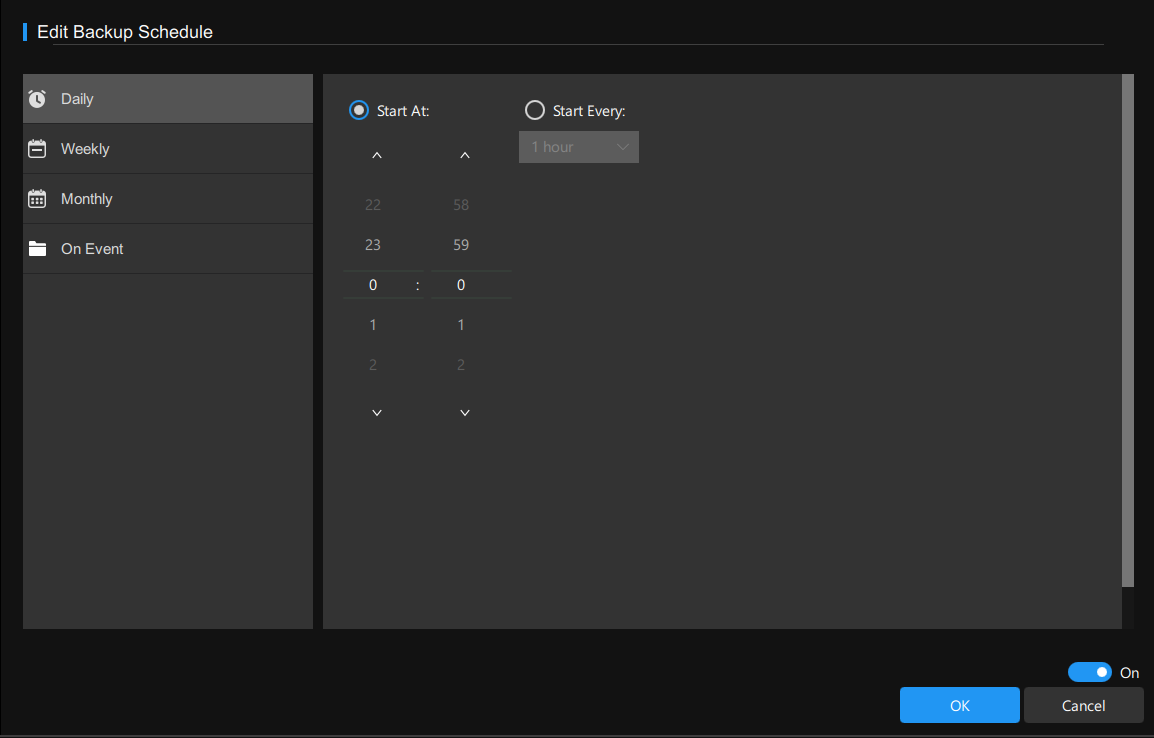Pick 1 in the minute column
The image size is (1154, 738).
tap(461, 324)
